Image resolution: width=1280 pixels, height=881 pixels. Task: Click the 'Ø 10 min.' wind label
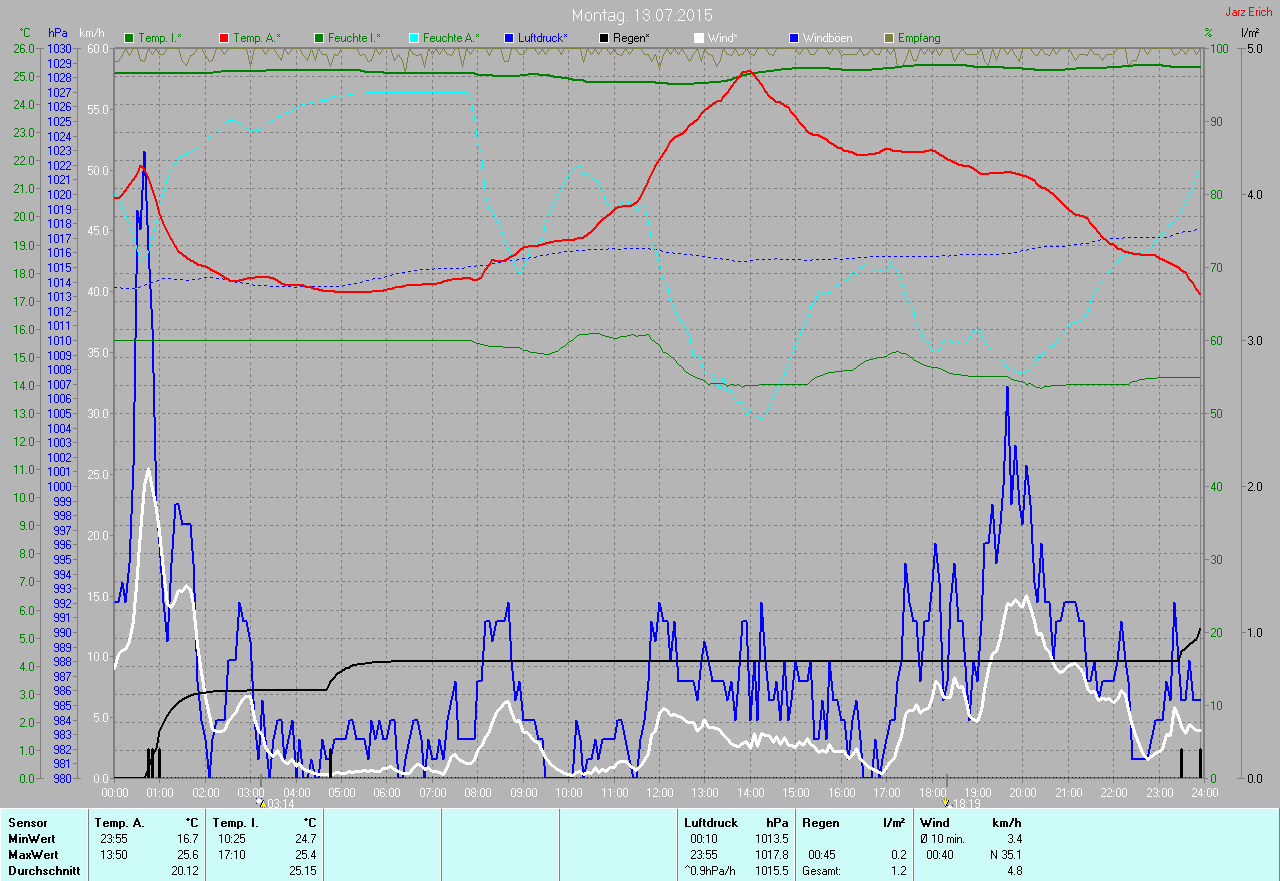click(942, 839)
